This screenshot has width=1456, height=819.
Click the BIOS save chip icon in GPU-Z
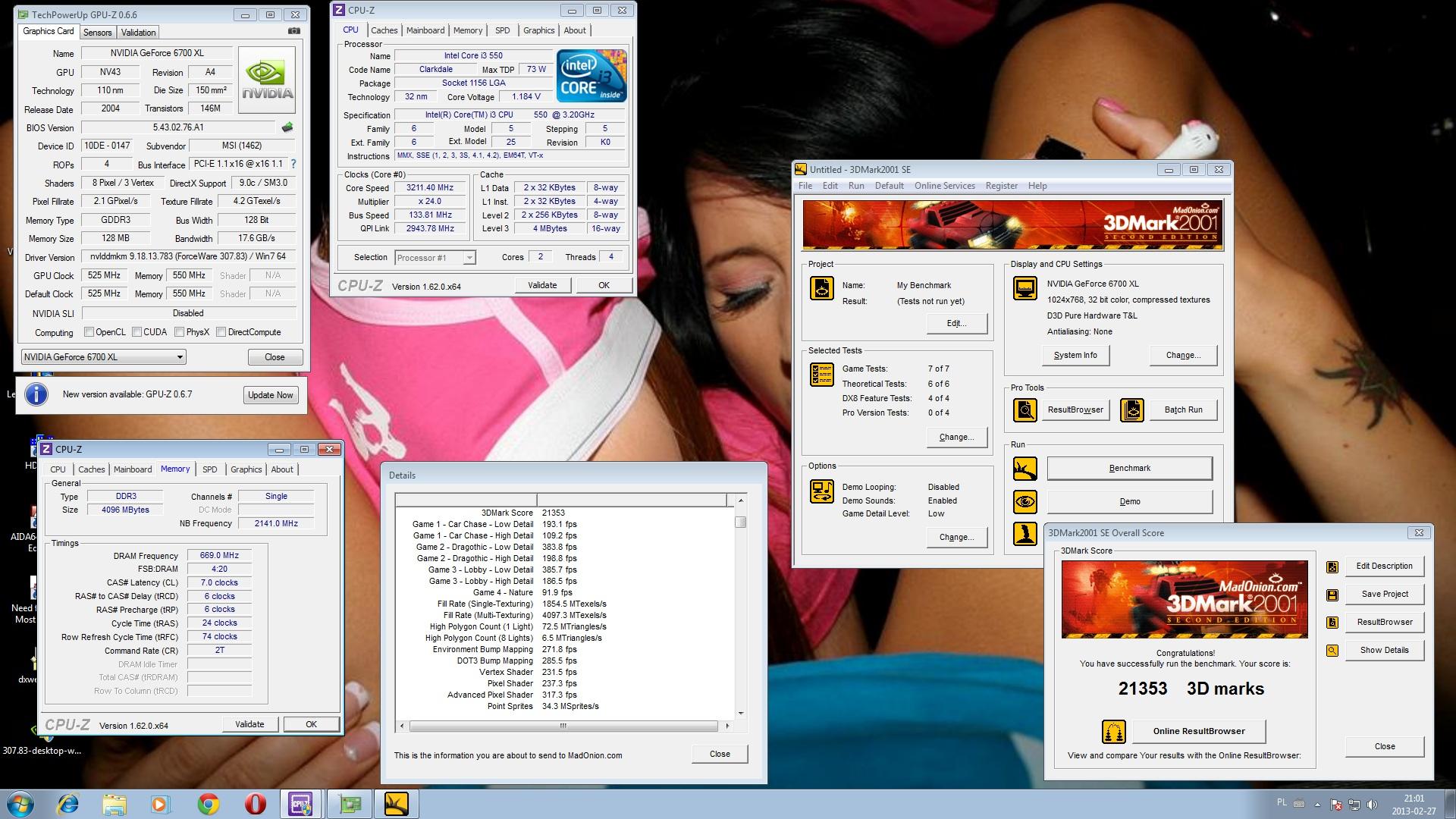287,127
